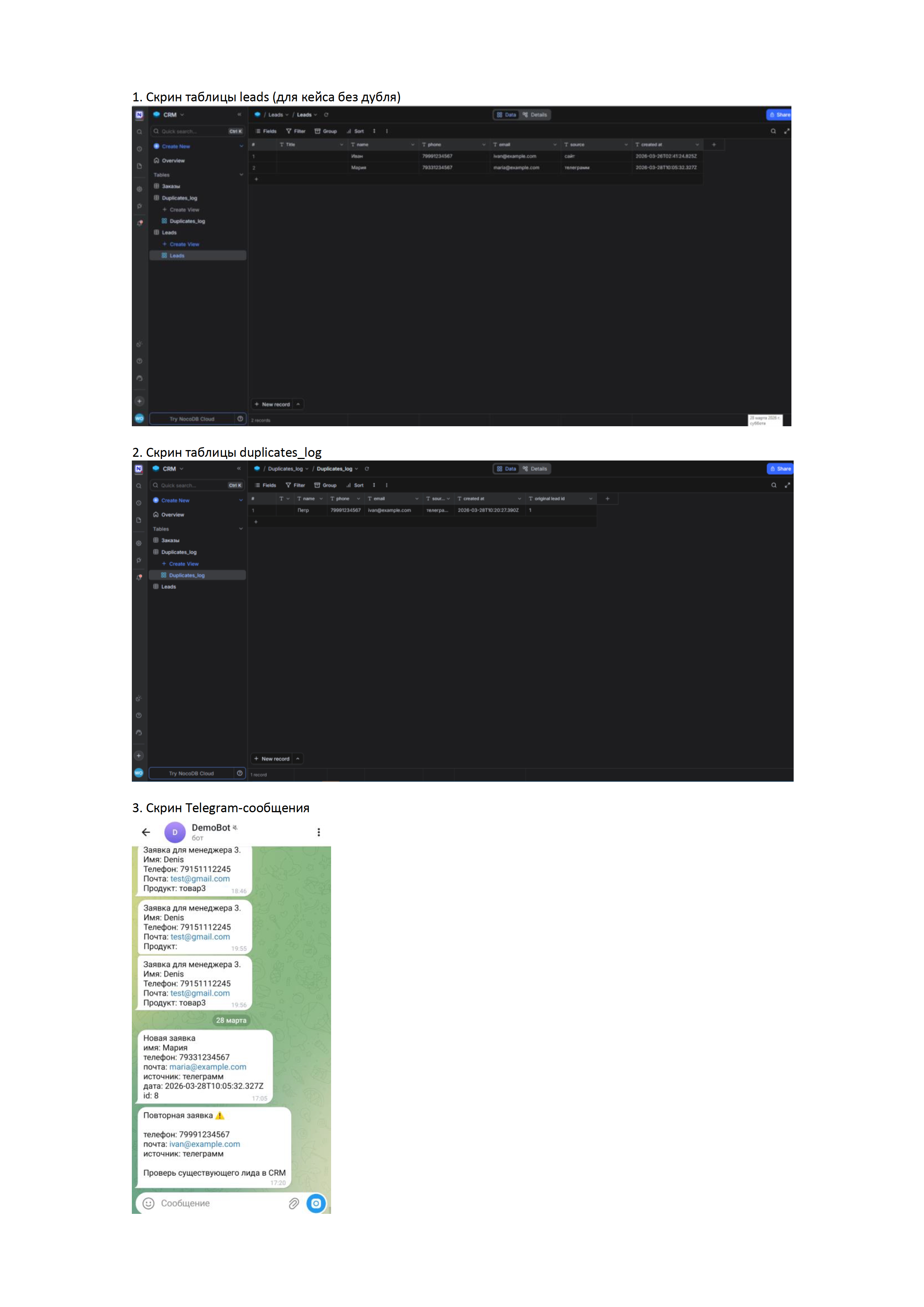Screen dimensions: 924x1307
Task: Open Group in the Leads toolbar
Action: [x=326, y=131]
